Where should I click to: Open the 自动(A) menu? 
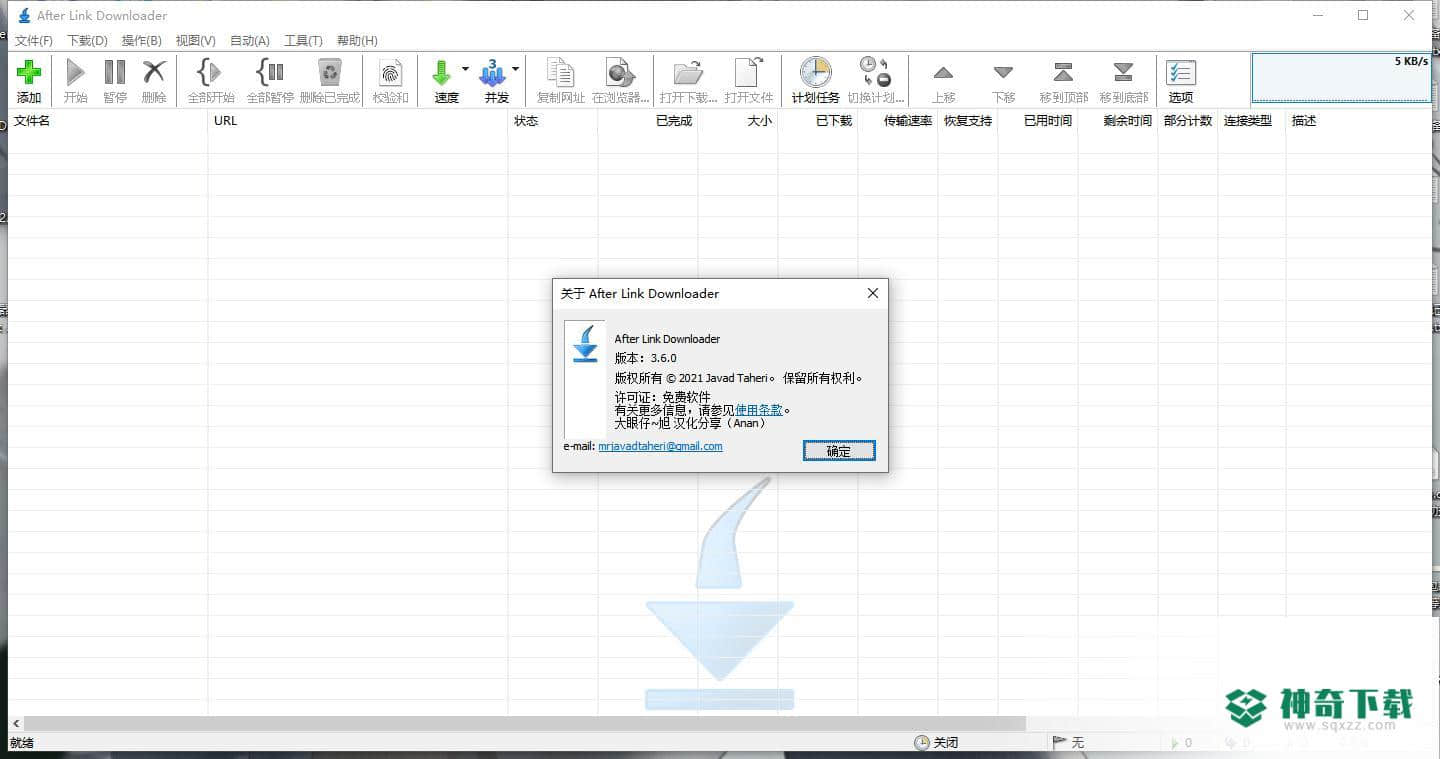click(x=249, y=41)
